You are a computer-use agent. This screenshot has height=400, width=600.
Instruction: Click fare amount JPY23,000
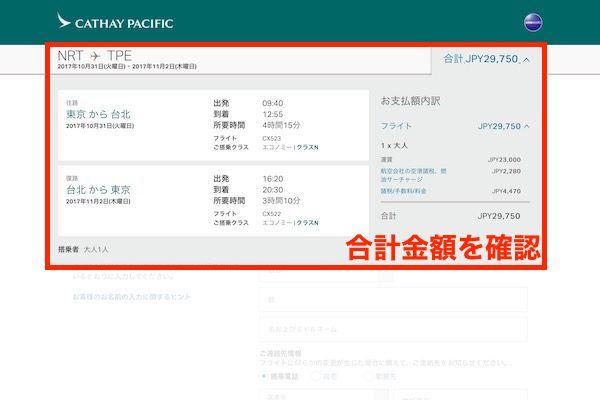point(504,160)
